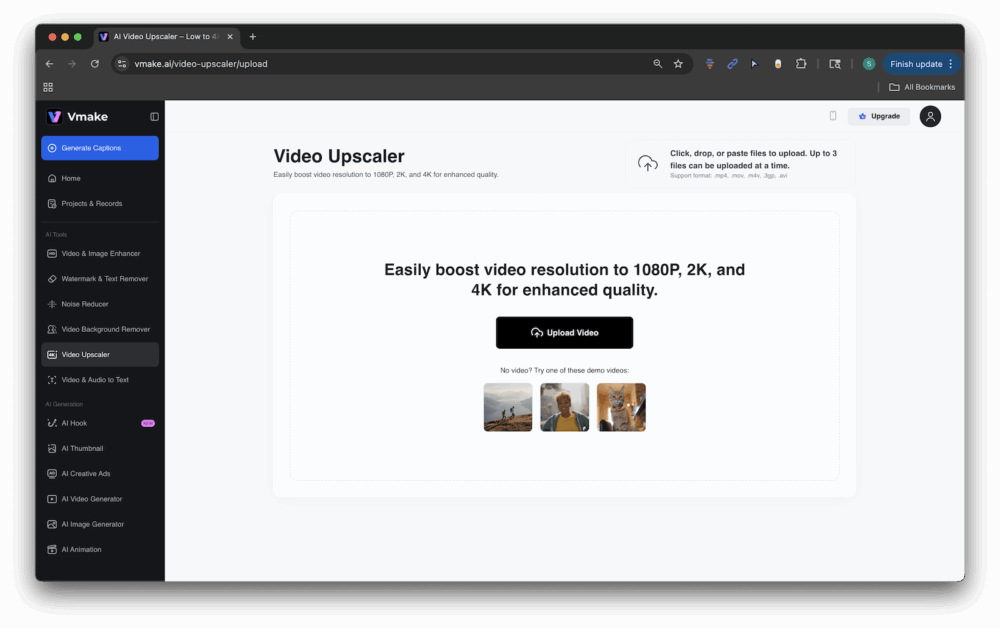The height and width of the screenshot is (628, 1000).
Task: Bookmark this page with star icon
Action: (x=678, y=64)
